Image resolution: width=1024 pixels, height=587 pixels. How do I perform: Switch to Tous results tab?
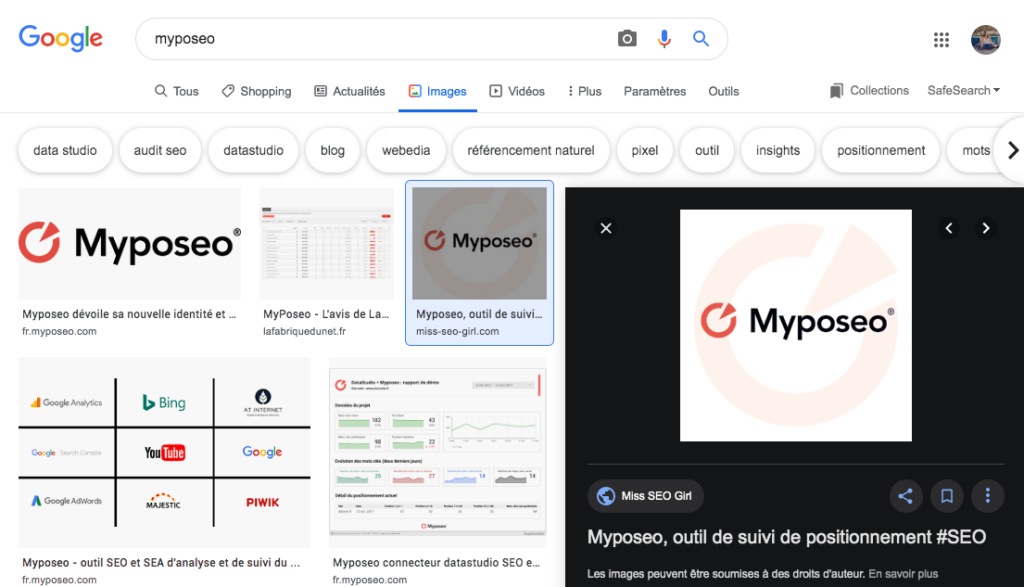point(176,91)
